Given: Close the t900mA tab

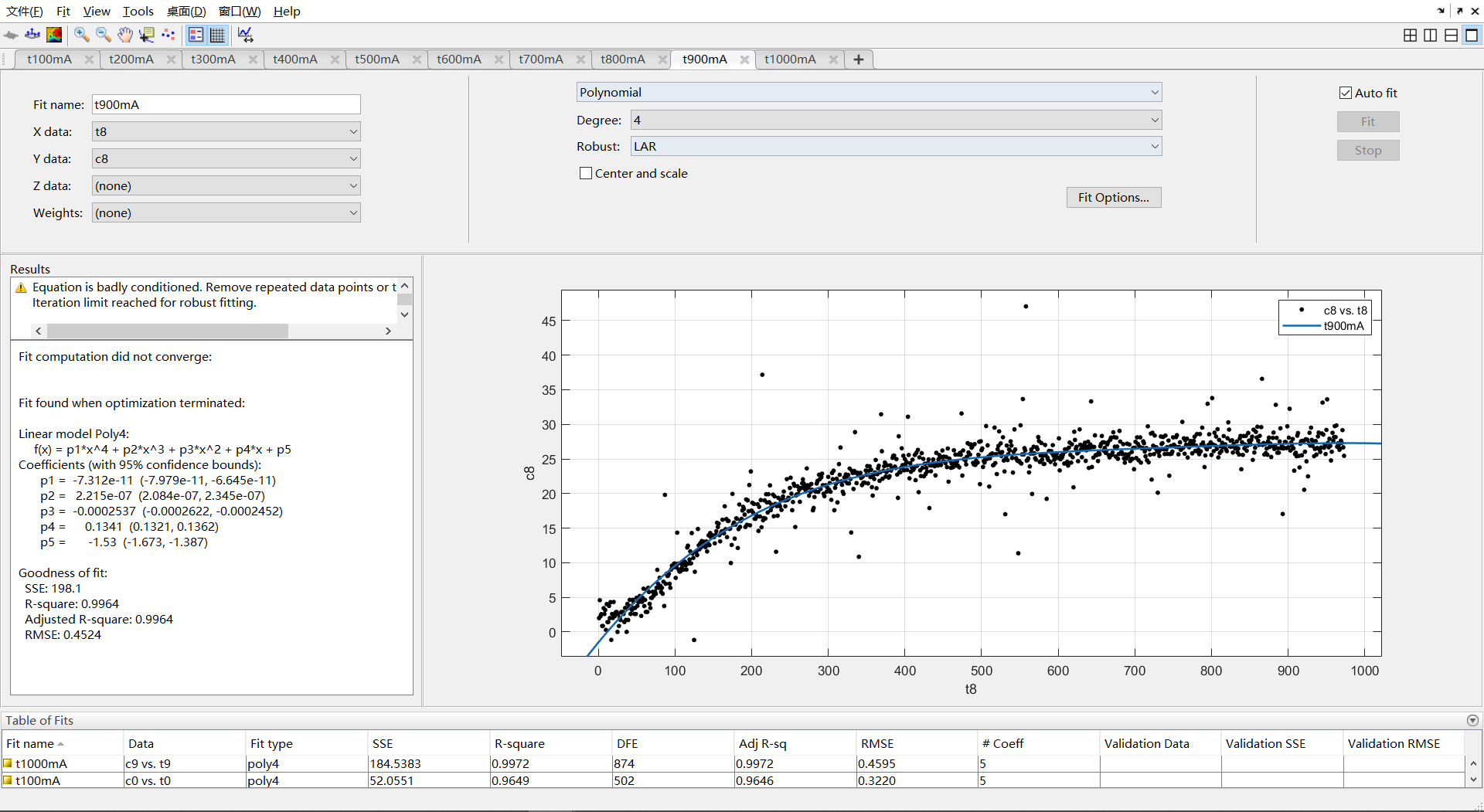Looking at the screenshot, I should (x=744, y=59).
